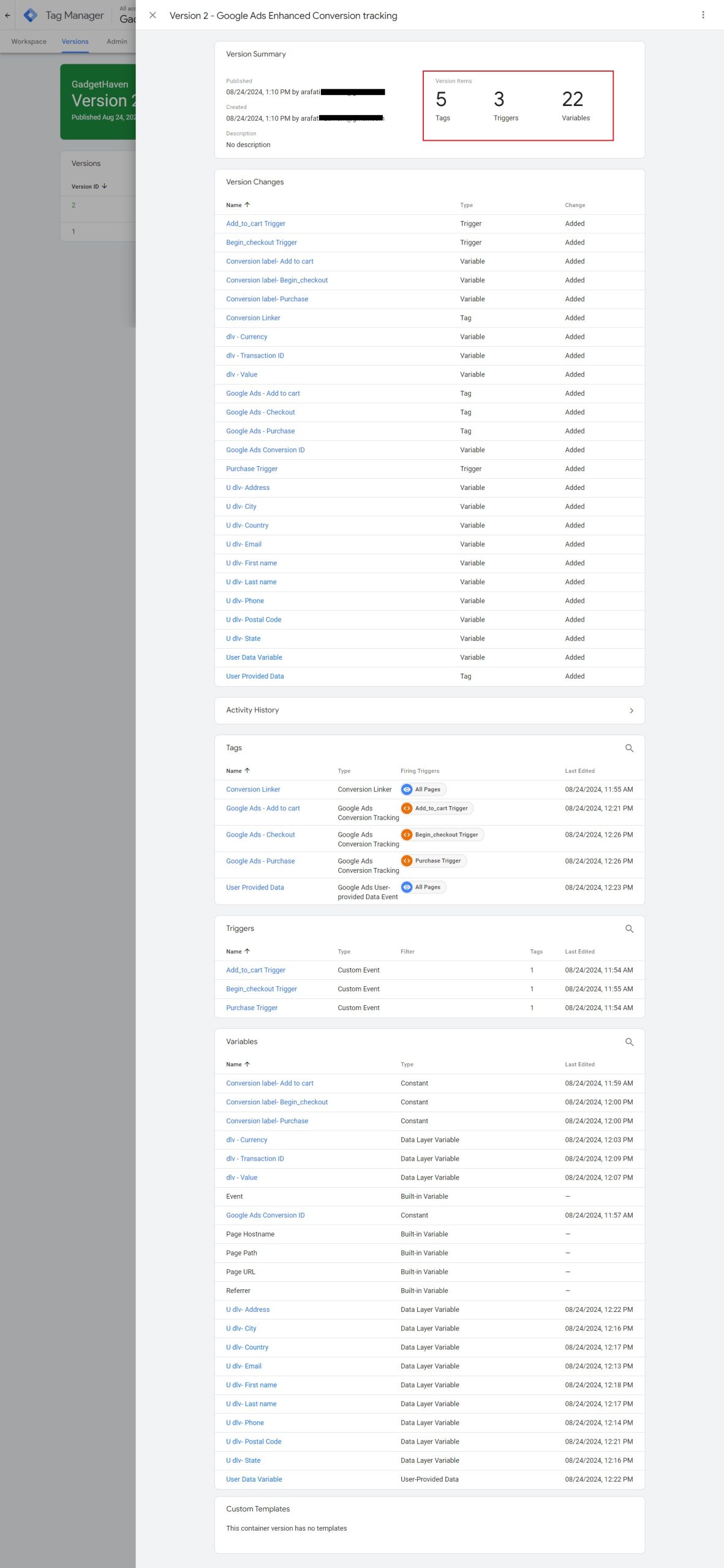This screenshot has height=1568, width=724.
Task: Click Purchase Trigger chip in Tags table
Action: 433,861
